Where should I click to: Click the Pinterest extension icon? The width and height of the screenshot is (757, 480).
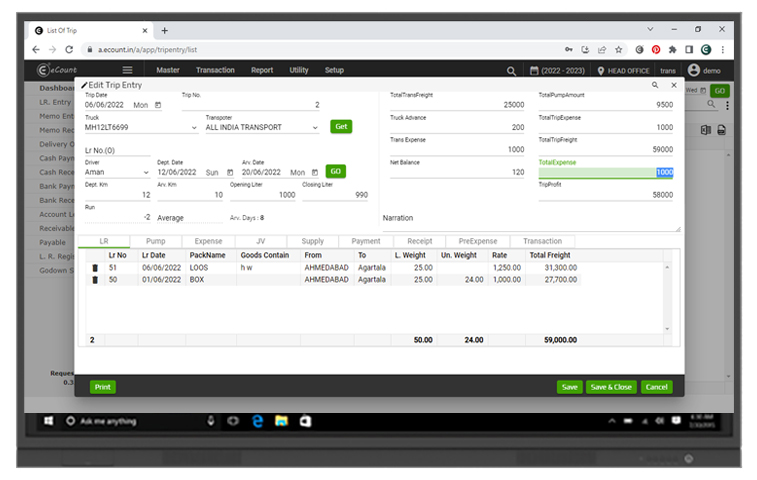pyautogui.click(x=656, y=49)
